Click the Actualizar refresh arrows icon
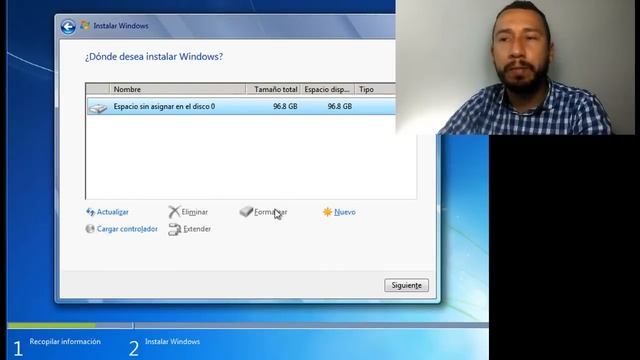The image size is (640, 360). click(90, 212)
